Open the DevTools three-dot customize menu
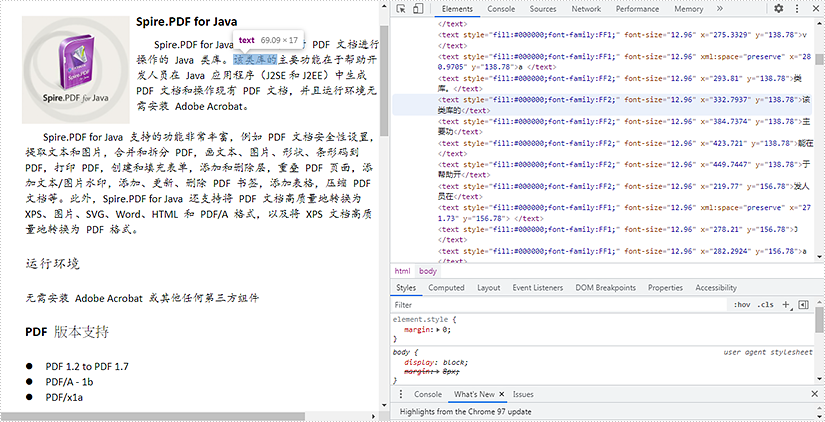The width and height of the screenshot is (825, 422). (797, 8)
